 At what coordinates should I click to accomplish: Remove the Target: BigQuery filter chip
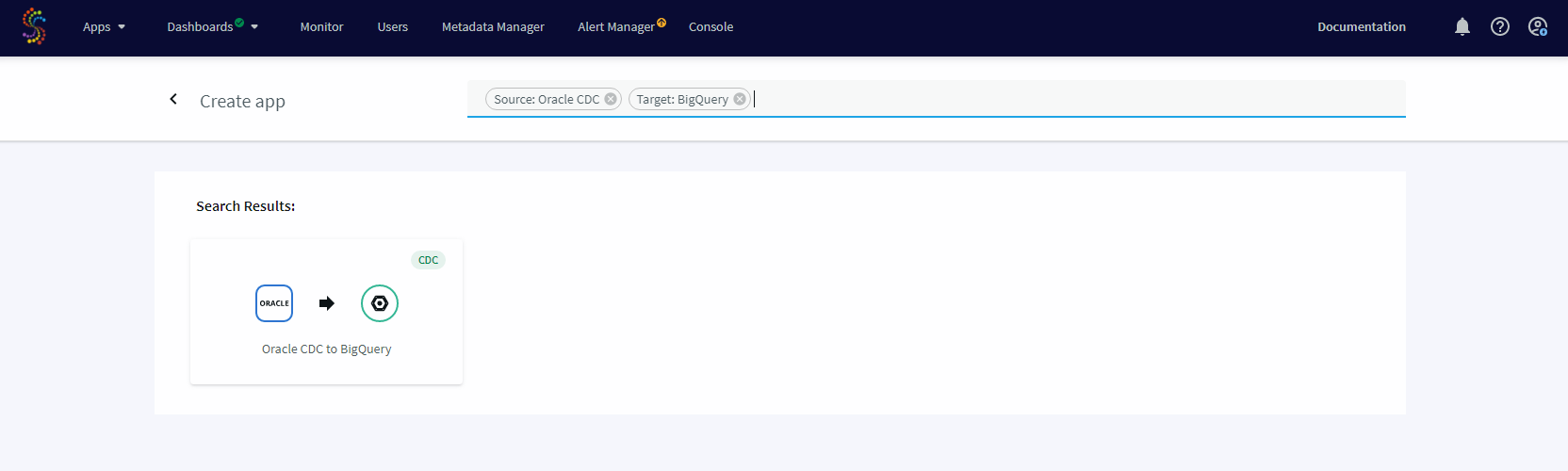[x=740, y=99]
